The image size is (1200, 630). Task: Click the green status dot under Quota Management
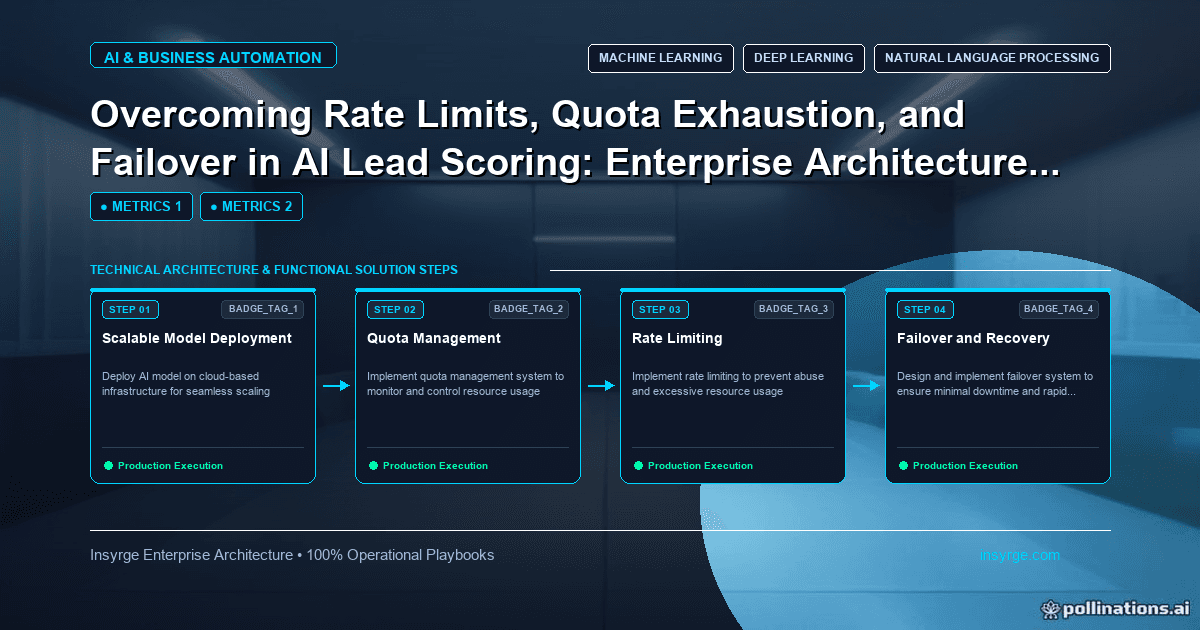[373, 465]
